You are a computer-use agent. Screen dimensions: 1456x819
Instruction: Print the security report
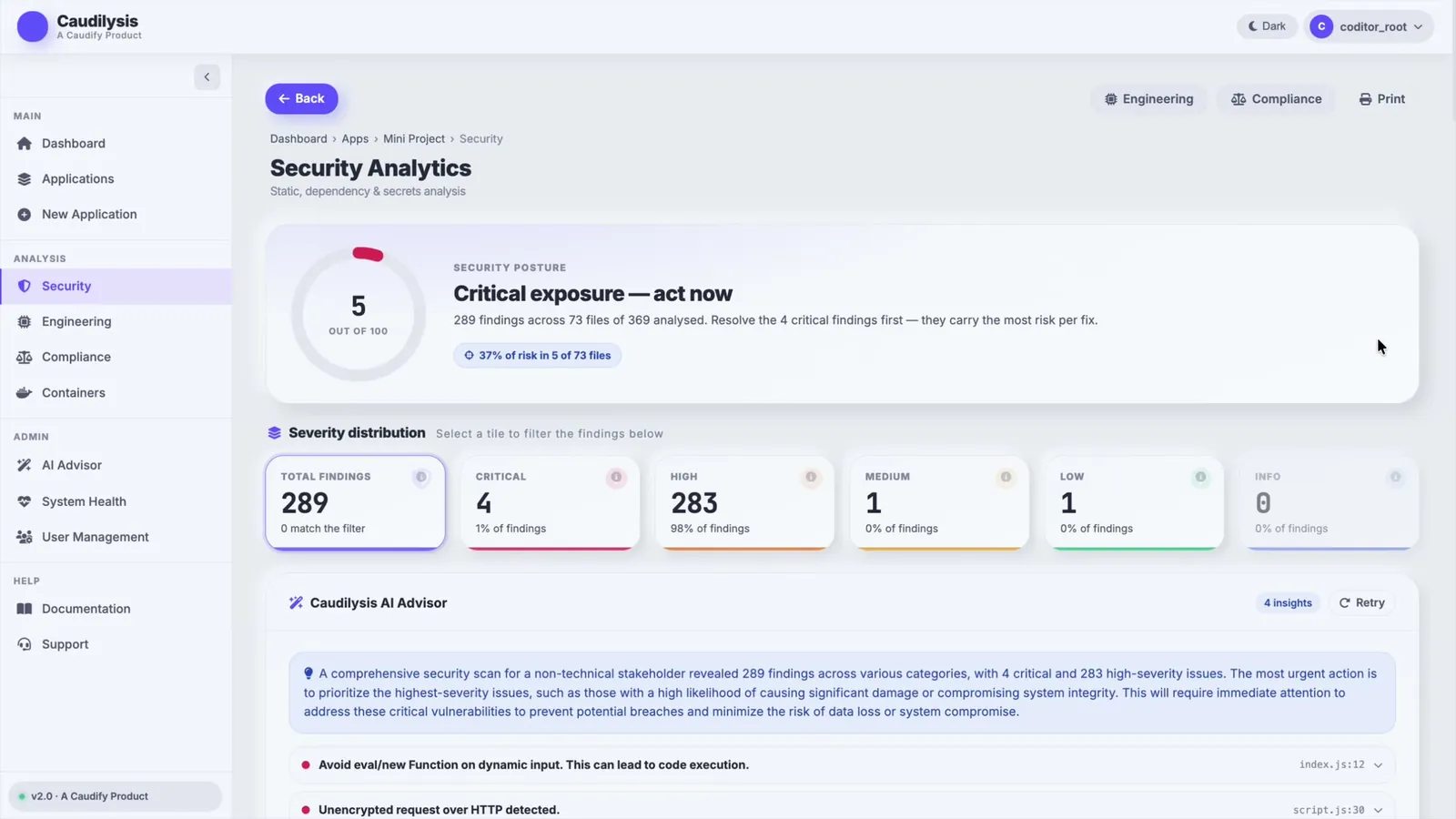1382,99
